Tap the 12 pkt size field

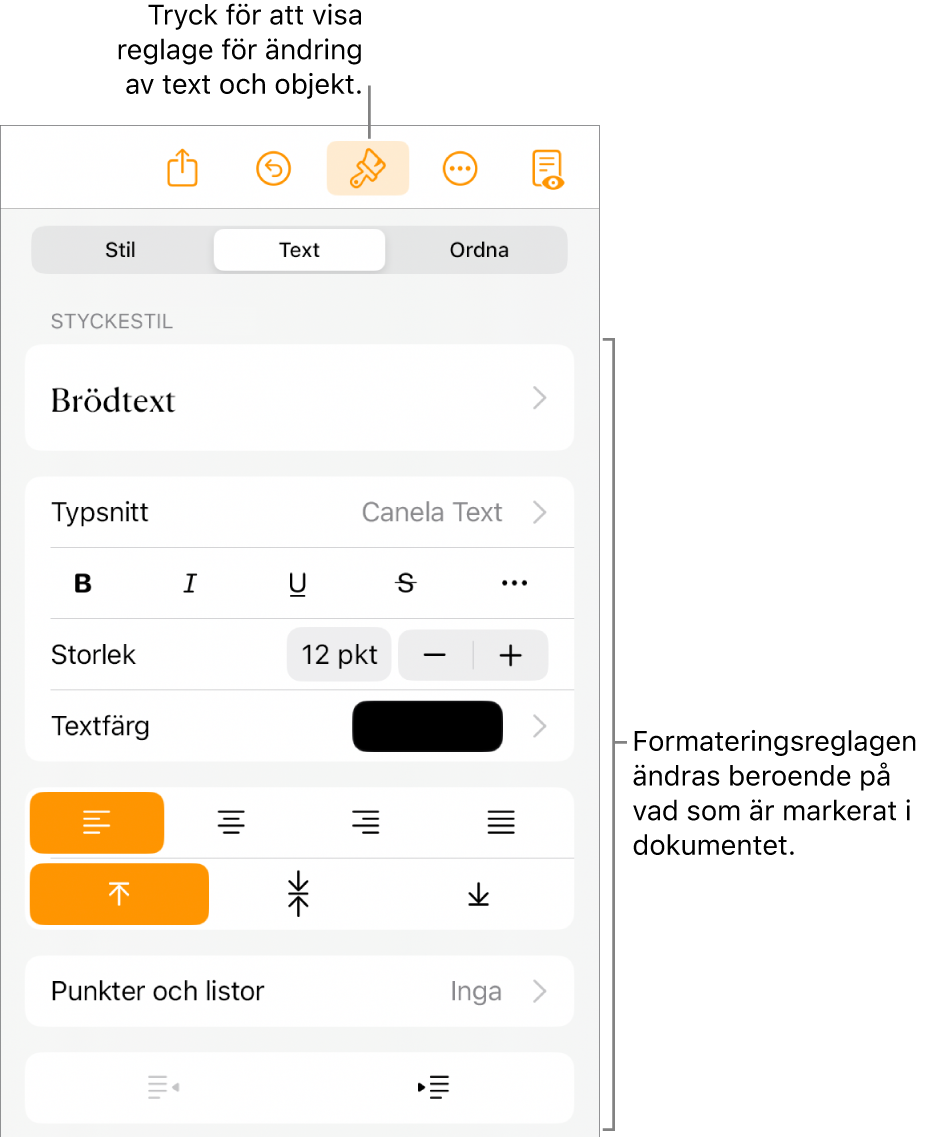click(x=339, y=655)
